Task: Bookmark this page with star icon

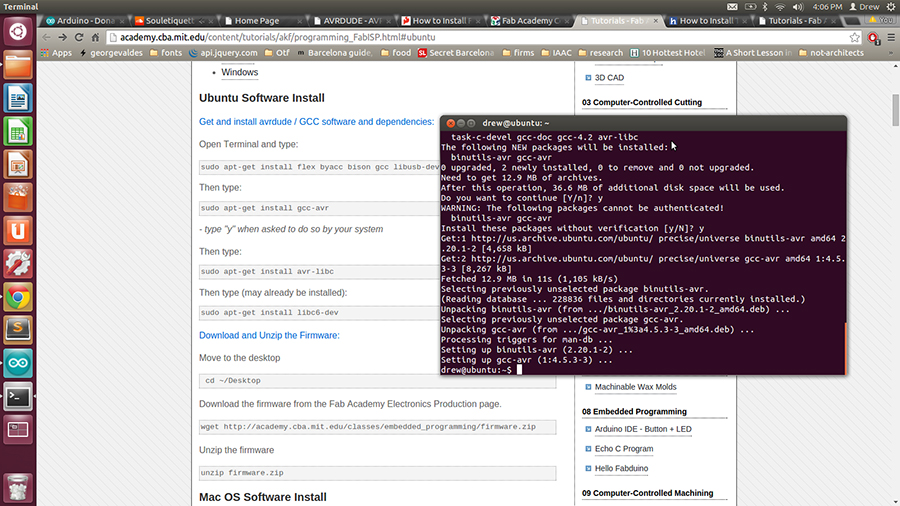Action: pos(855,37)
